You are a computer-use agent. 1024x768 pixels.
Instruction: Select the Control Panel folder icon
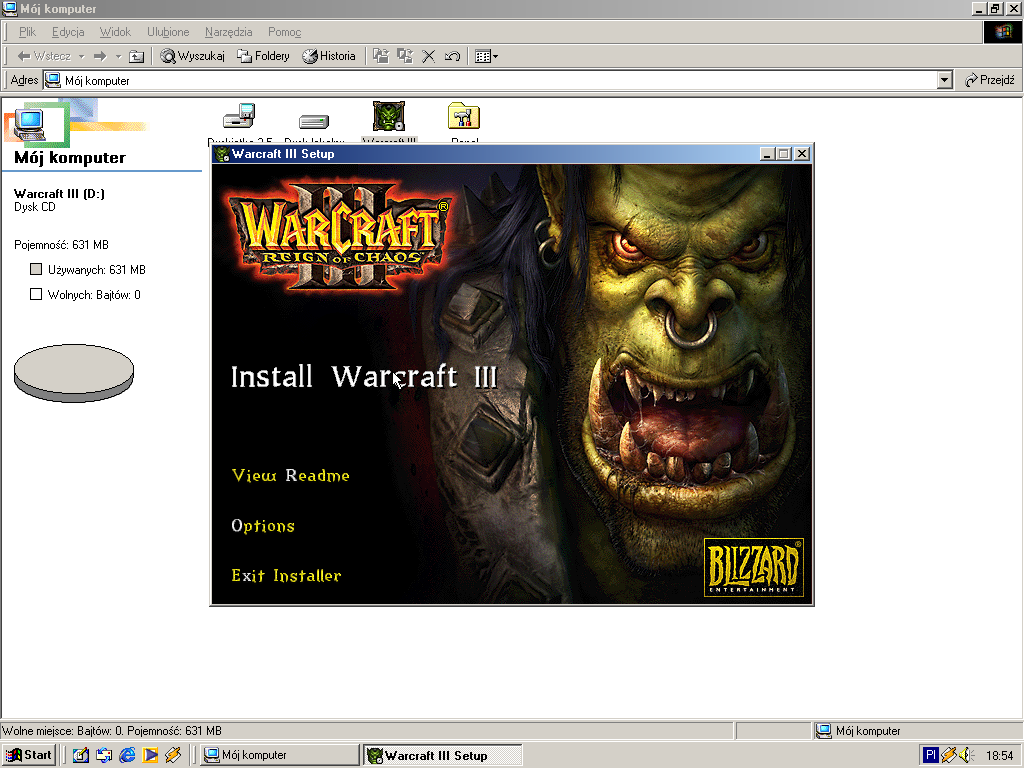click(x=464, y=116)
